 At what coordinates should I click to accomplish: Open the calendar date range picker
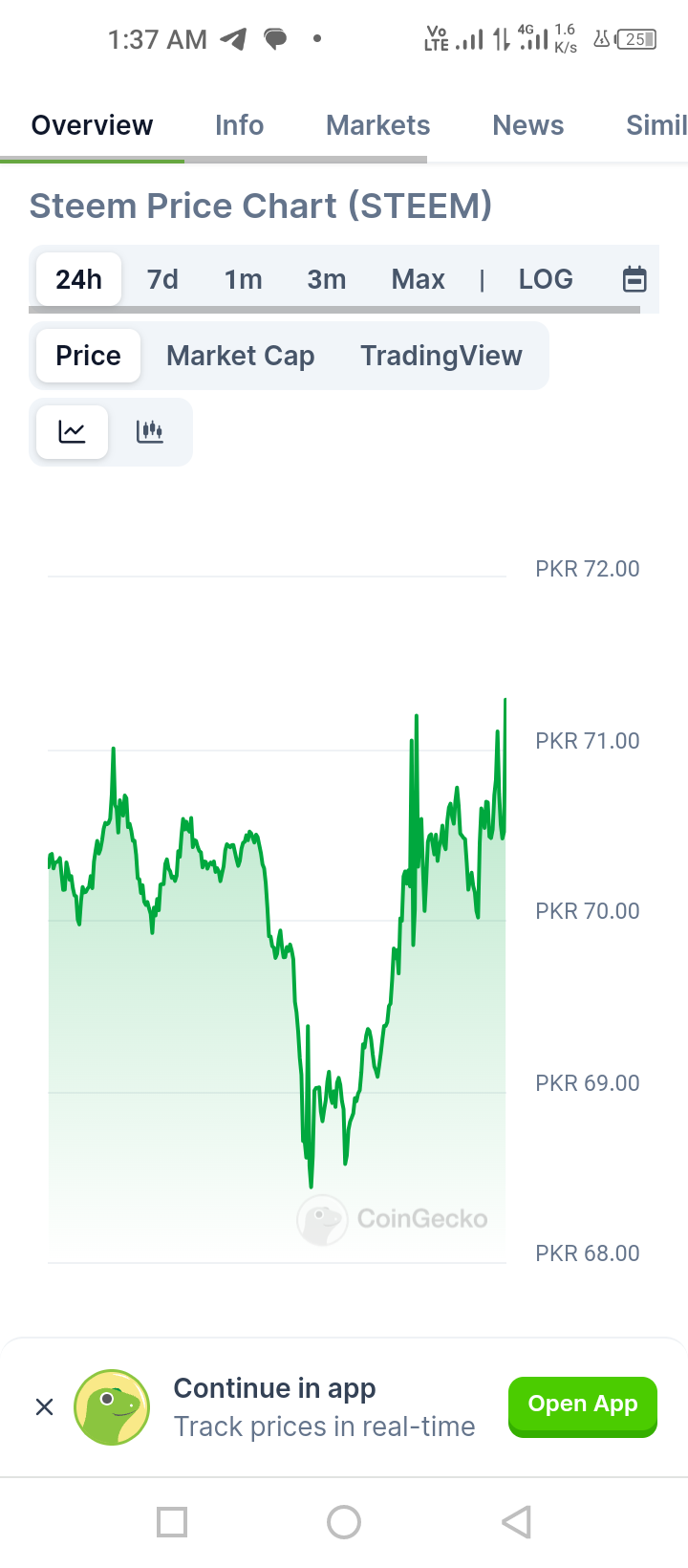pos(634,279)
